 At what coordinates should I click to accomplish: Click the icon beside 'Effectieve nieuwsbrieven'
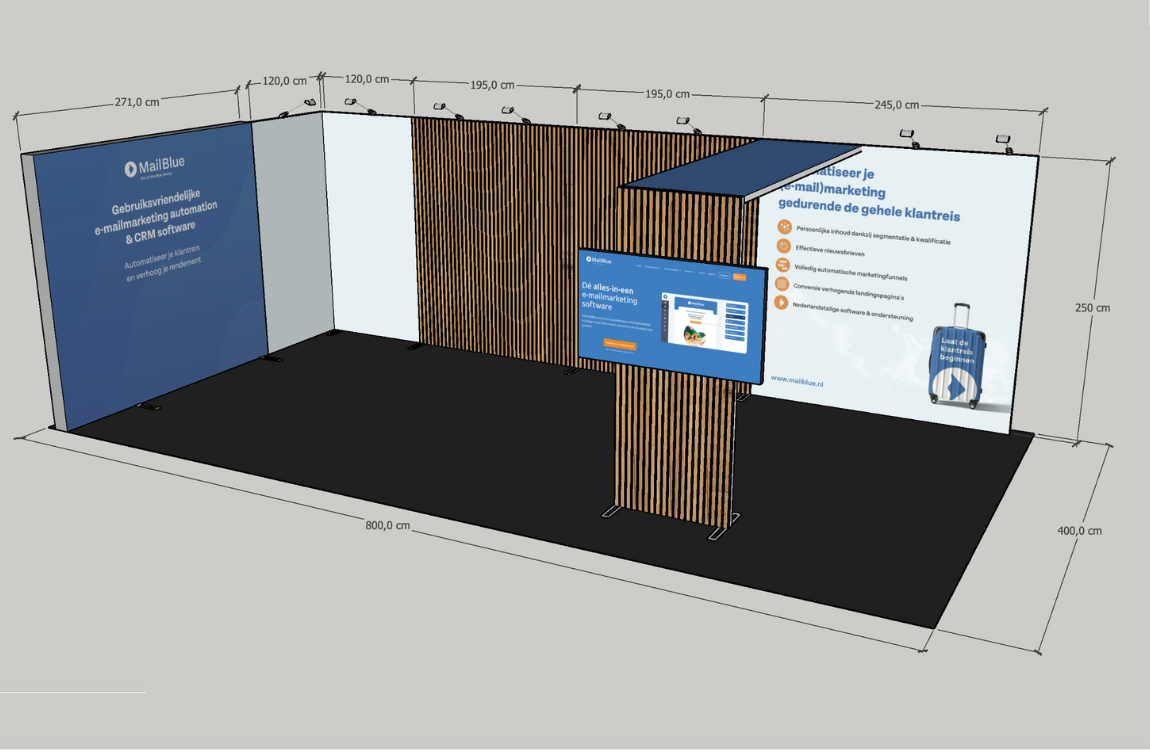(x=783, y=246)
